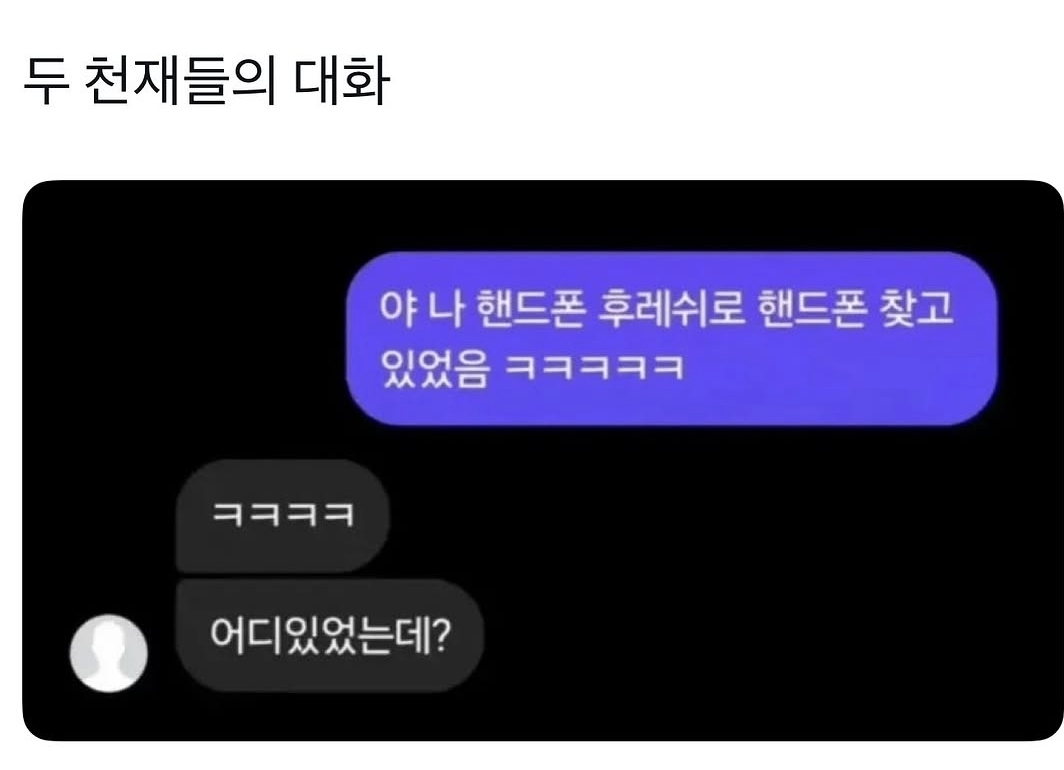The height and width of the screenshot is (770, 1064).
Task: Click the default profile avatar icon
Action: [x=109, y=653]
